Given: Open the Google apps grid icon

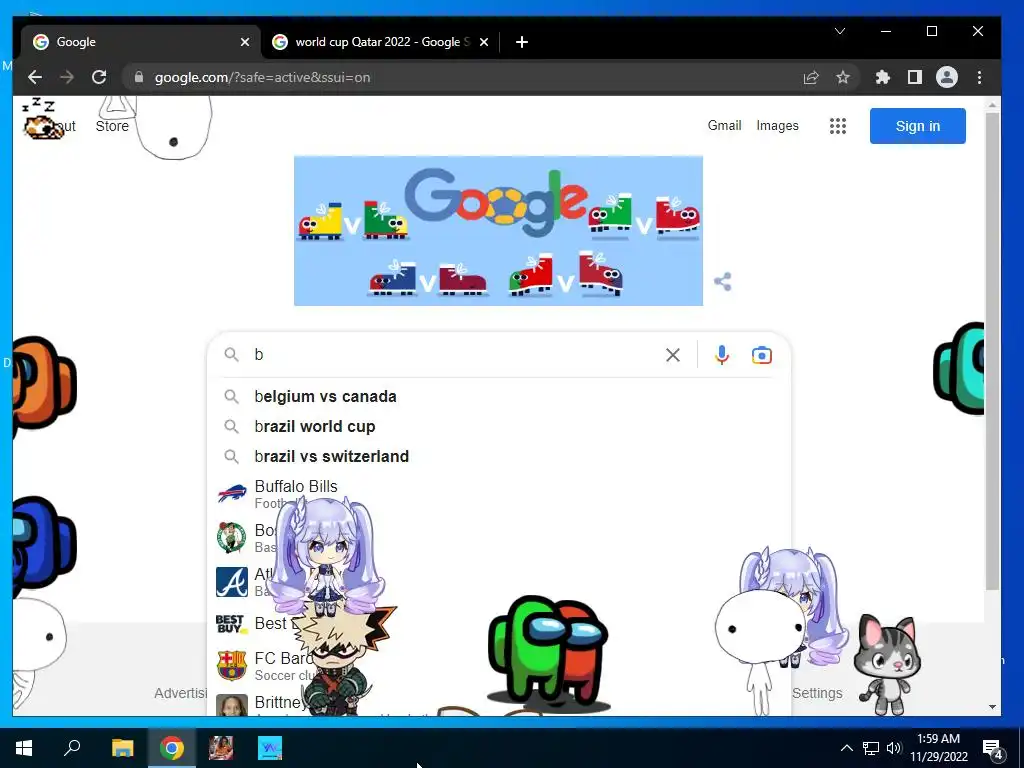Looking at the screenshot, I should tap(838, 126).
